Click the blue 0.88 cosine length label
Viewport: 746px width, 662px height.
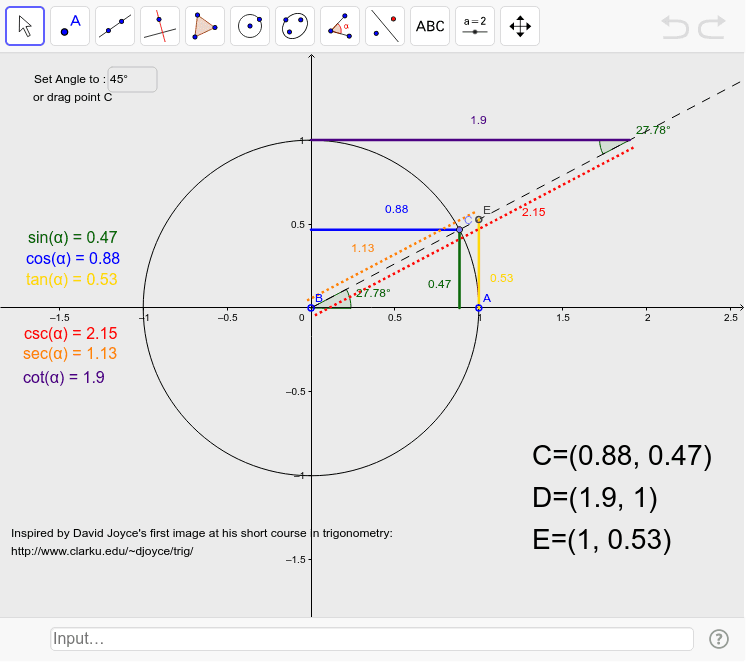[x=396, y=209]
